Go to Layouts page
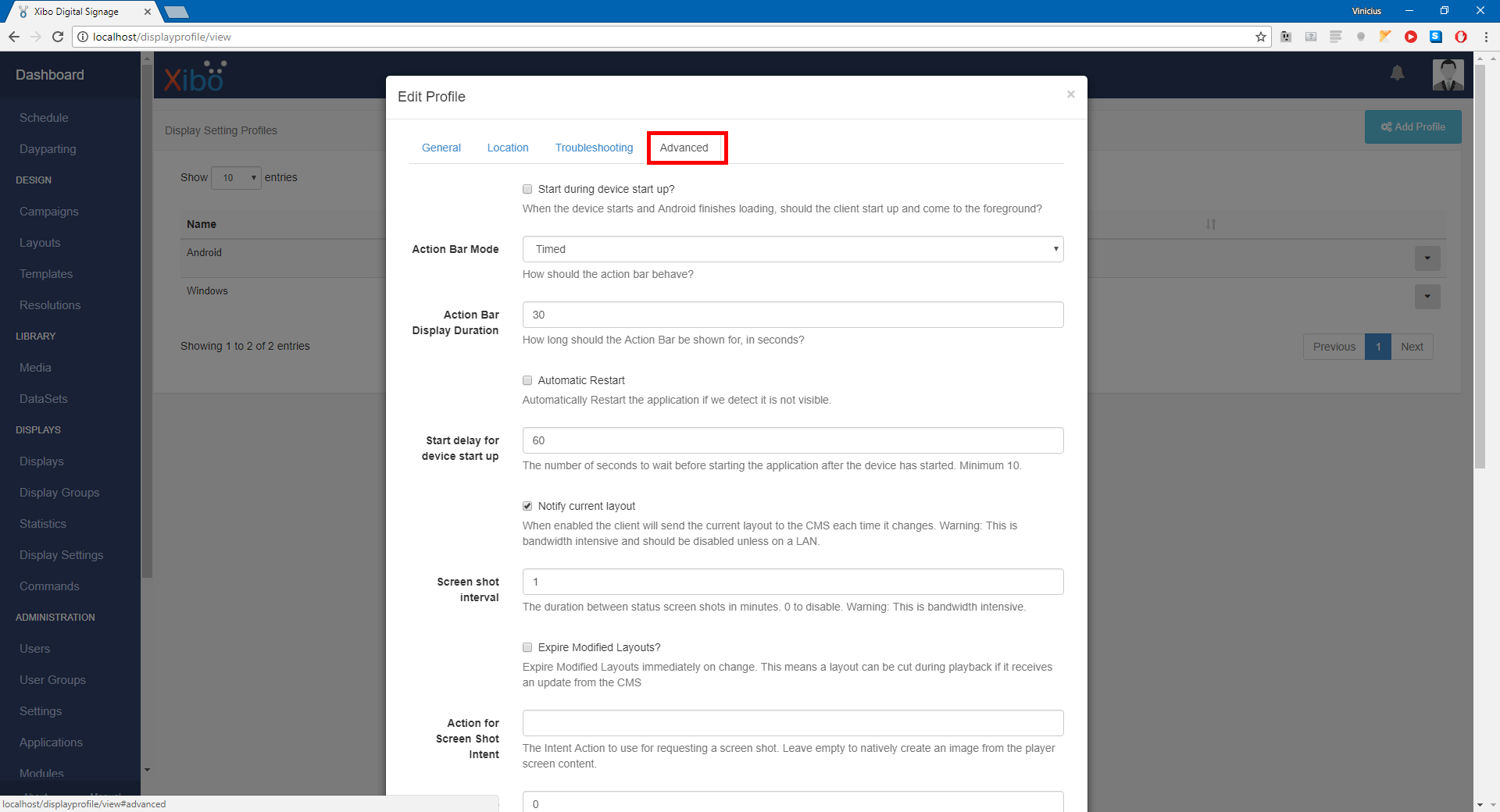The image size is (1500, 812). (x=40, y=243)
